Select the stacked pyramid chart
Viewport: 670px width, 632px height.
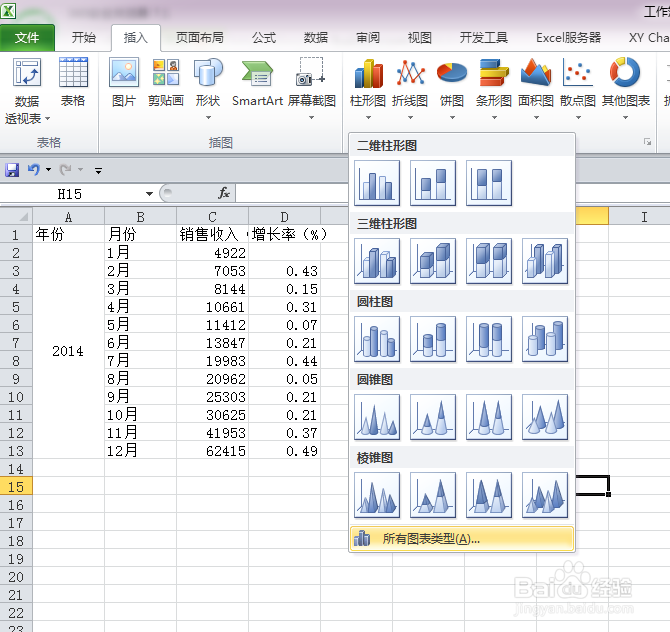(x=433, y=495)
